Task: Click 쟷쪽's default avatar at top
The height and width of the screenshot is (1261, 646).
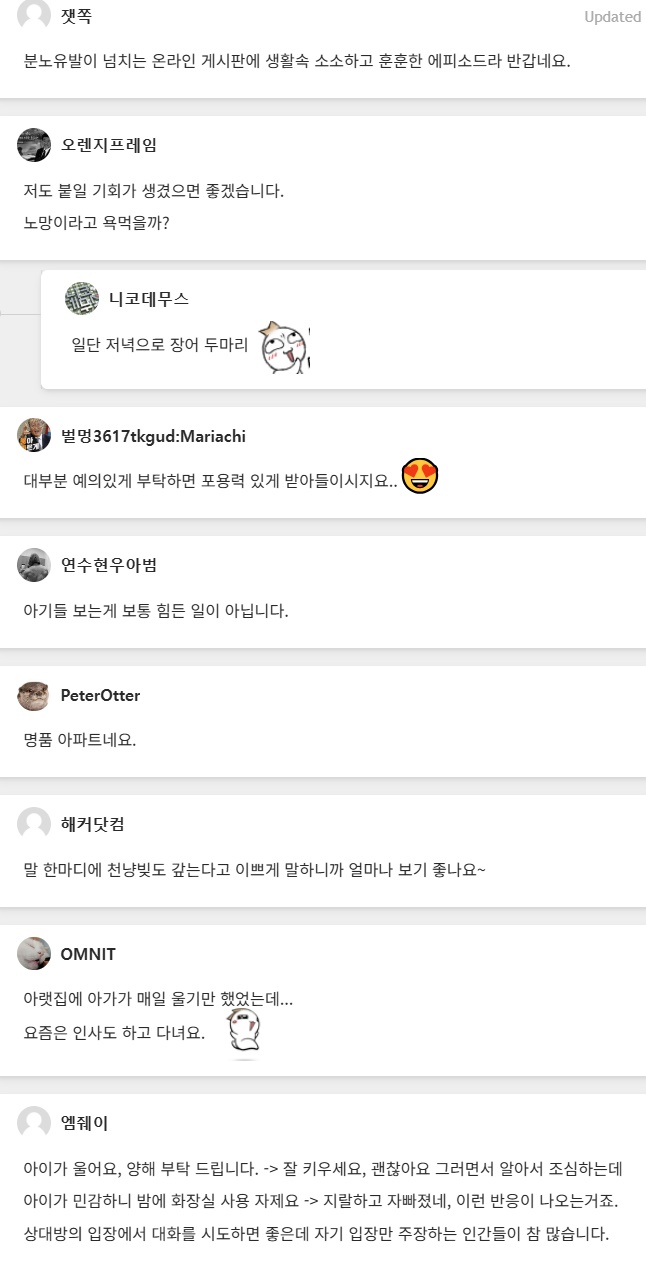Action: click(x=34, y=14)
